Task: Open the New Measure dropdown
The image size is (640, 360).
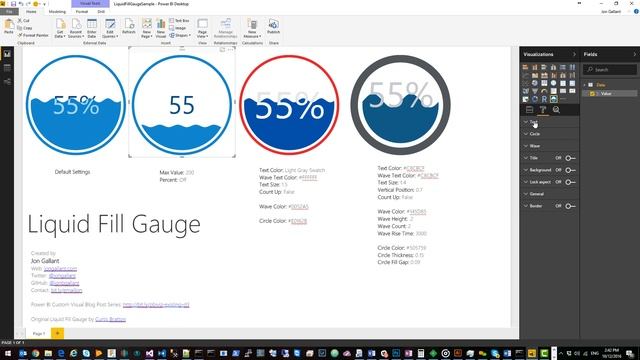Action: tap(252, 28)
